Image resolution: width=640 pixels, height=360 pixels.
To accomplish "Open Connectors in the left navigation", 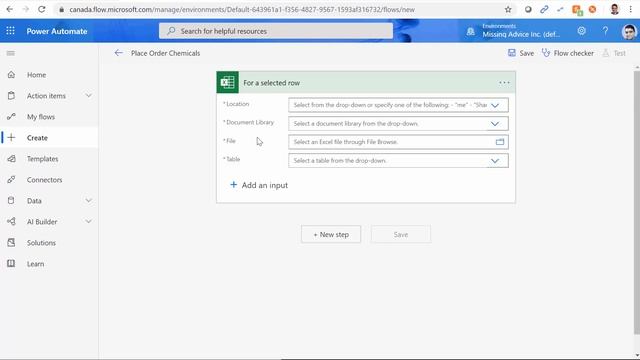I will point(49,180).
